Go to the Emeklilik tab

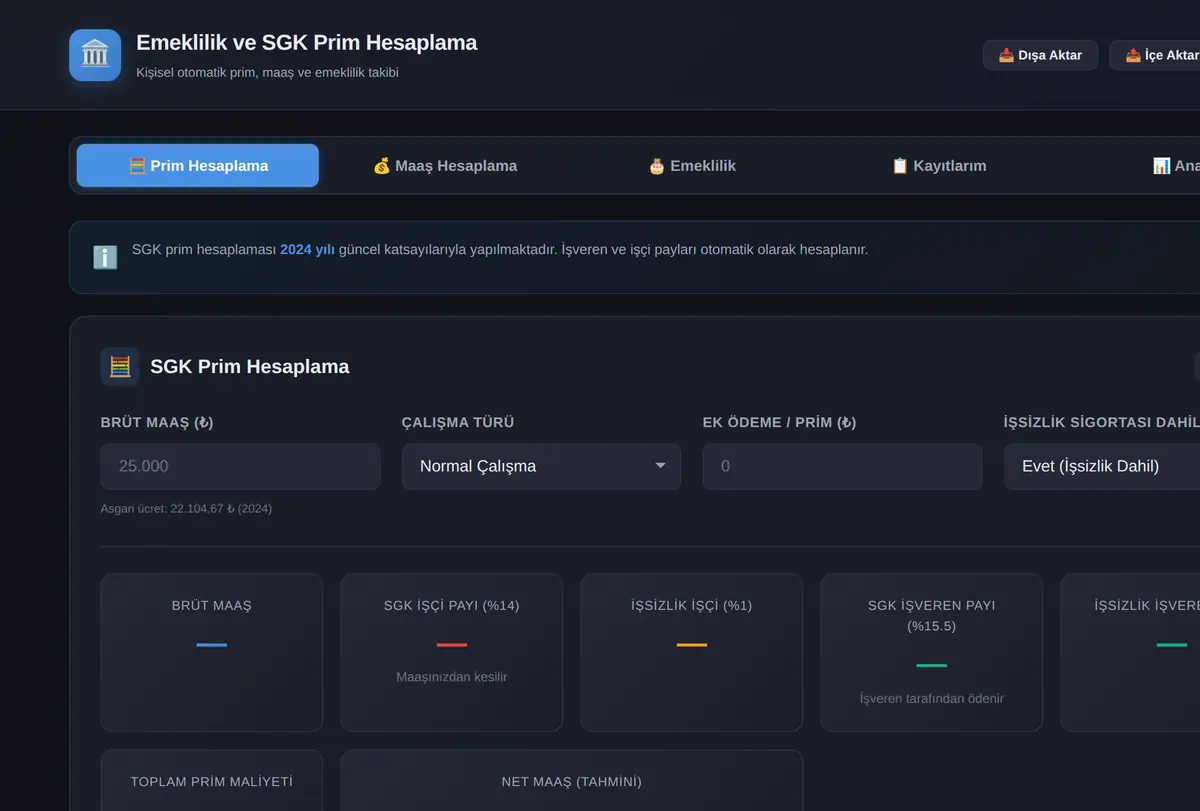(692, 166)
